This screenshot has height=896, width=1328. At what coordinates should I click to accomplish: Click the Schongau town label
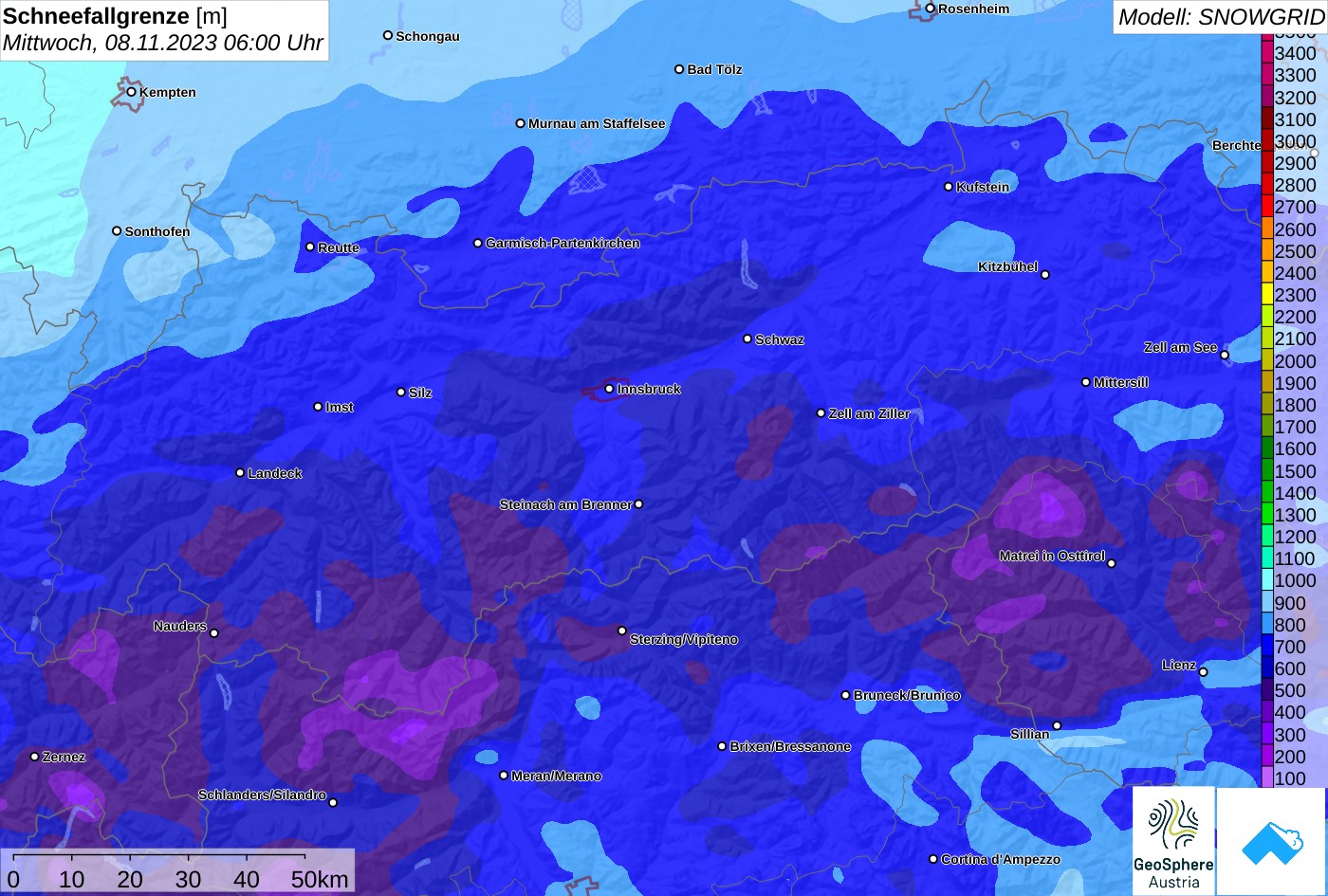click(x=428, y=36)
